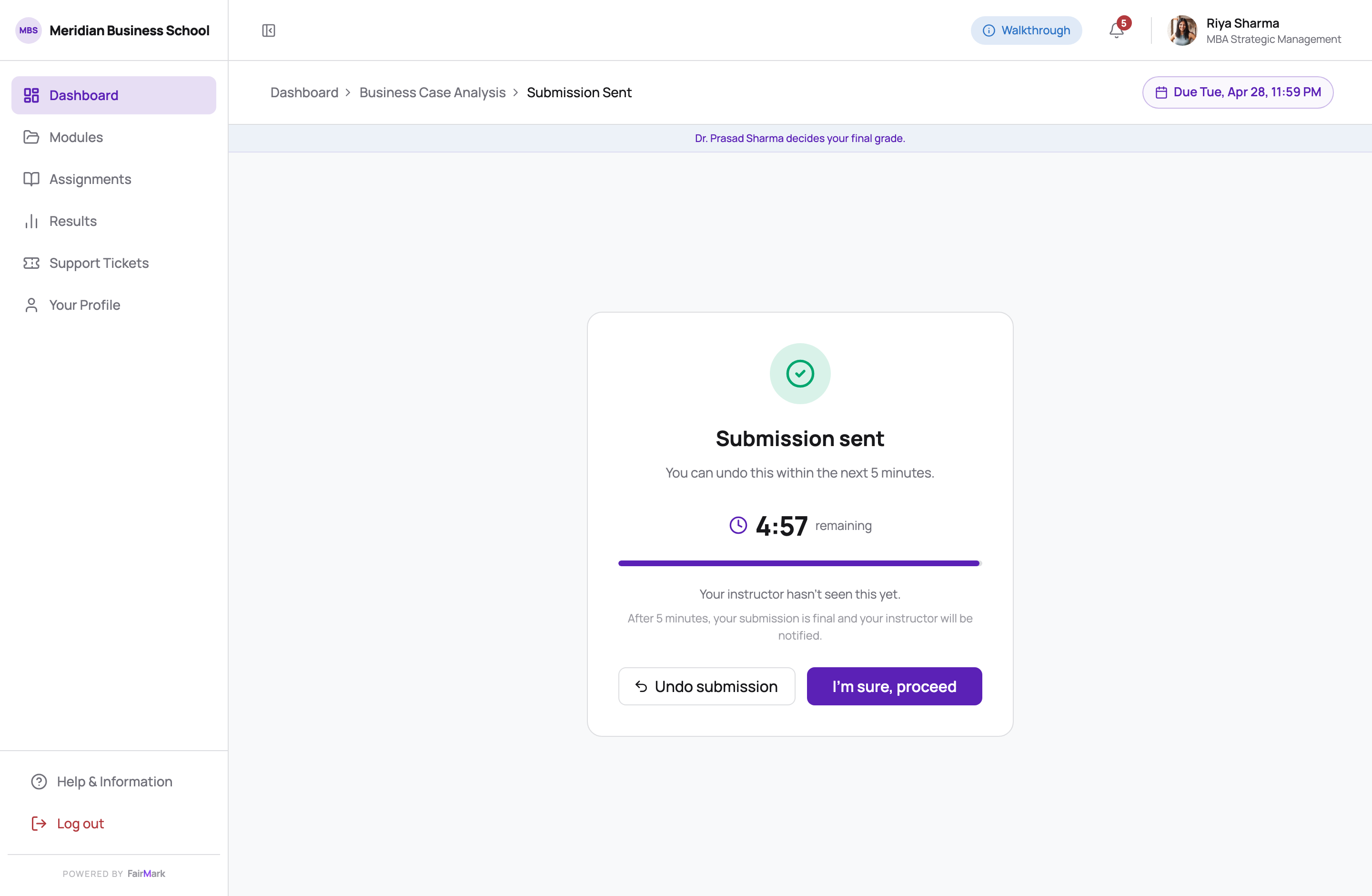Click the info icon in Walkthrough button
The height and width of the screenshot is (896, 1372).
click(989, 31)
